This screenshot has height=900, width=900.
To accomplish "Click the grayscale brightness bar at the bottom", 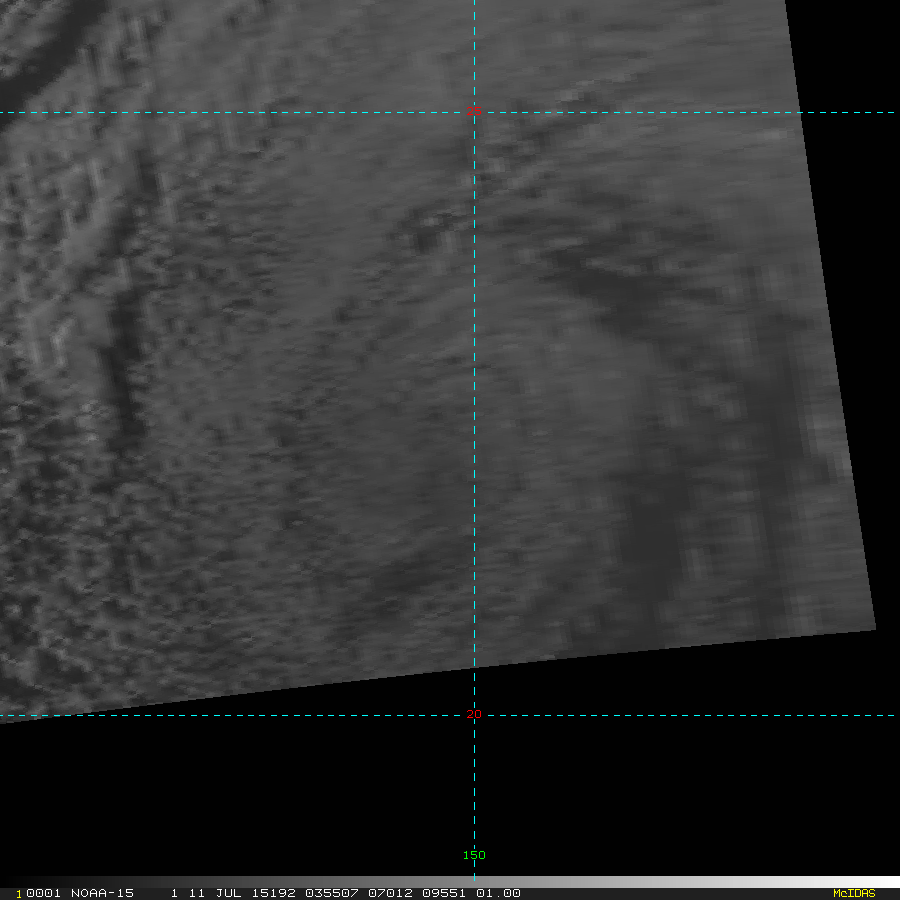I will (x=450, y=882).
